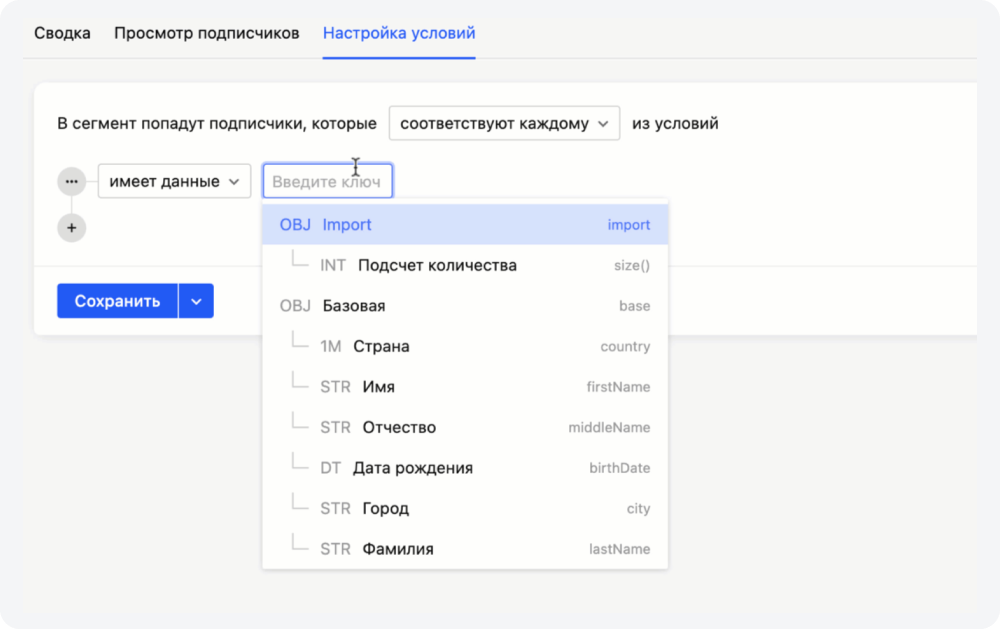Screen dimensions: 1000x629
Task: Expand the 'имеет данные' dropdown
Action: pyautogui.click(x=174, y=182)
